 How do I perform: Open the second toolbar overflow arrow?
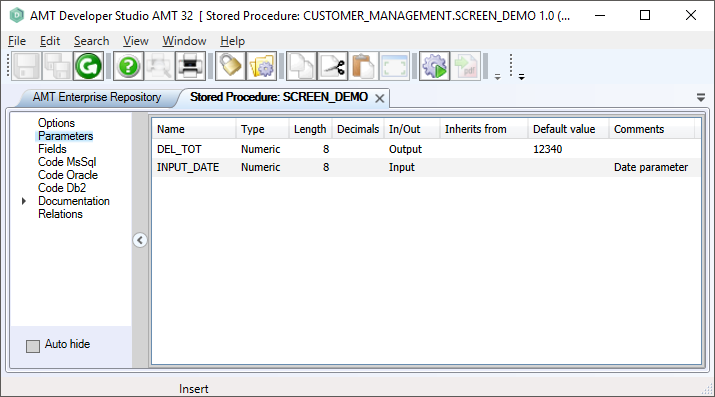(521, 77)
